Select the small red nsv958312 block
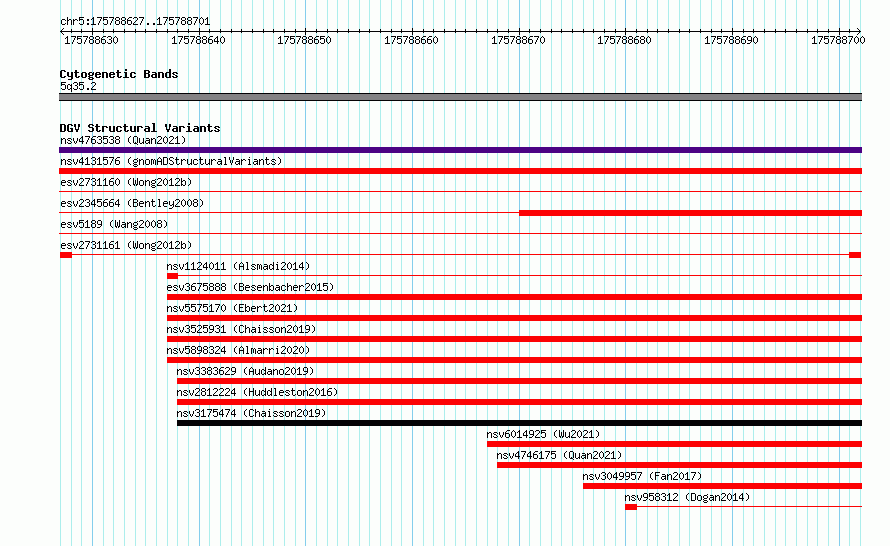The width and height of the screenshot is (890, 546). [631, 507]
